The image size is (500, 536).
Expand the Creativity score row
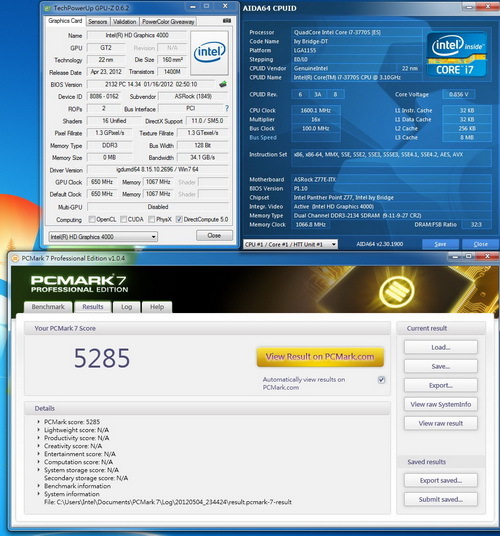[x=39, y=446]
